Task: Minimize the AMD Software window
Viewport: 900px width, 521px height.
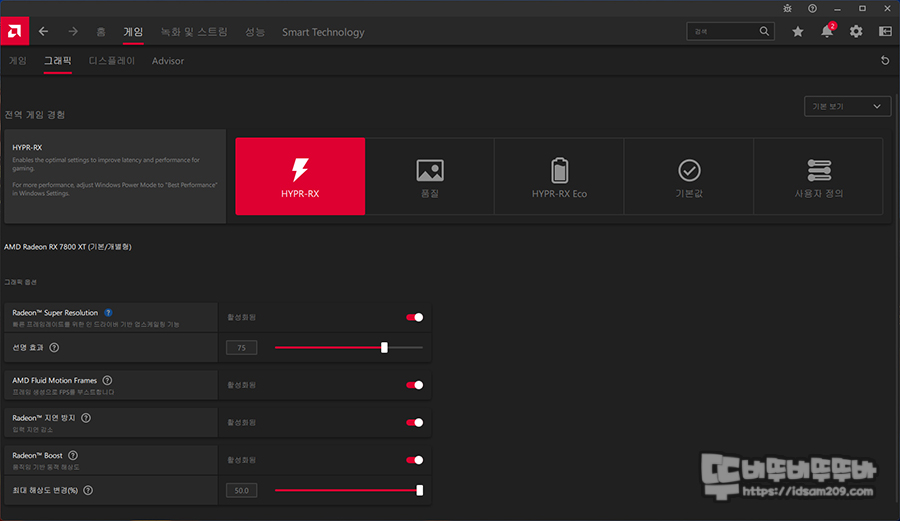Action: coord(837,9)
